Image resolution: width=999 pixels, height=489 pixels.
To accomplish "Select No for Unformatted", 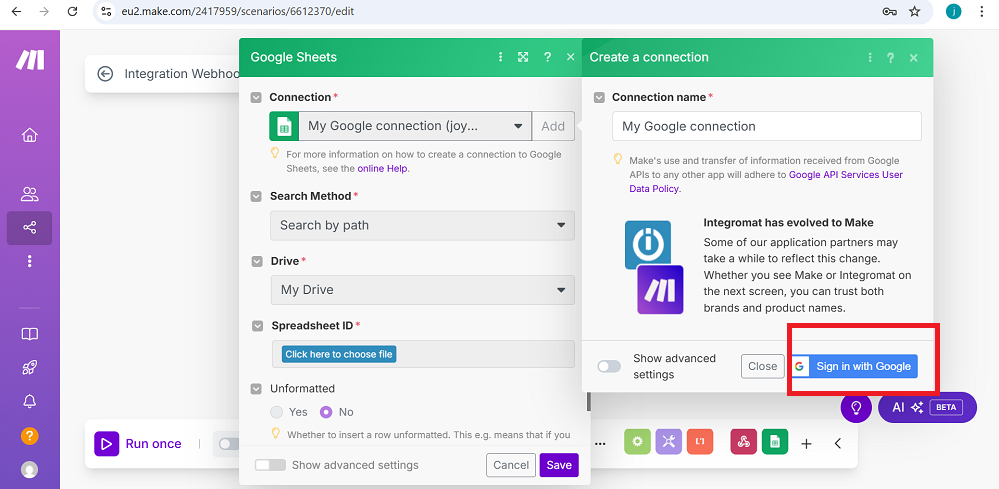I will 326,412.
